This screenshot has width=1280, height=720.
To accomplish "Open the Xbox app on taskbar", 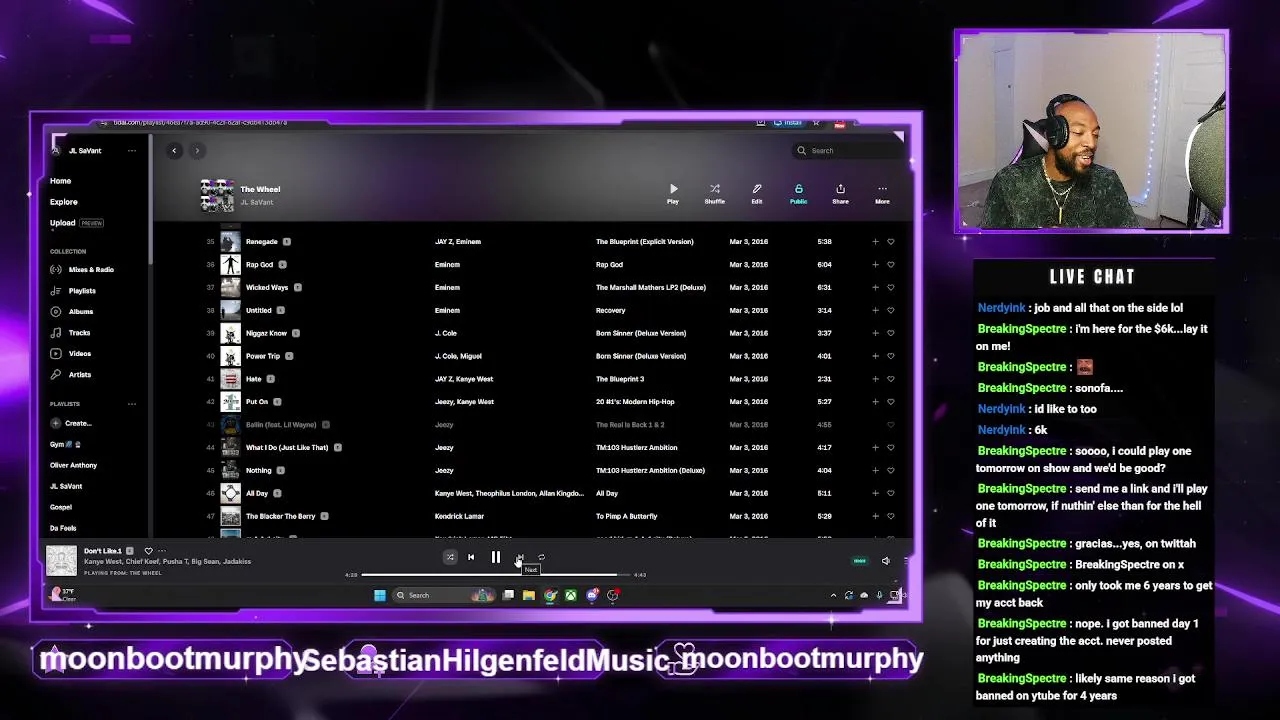I will (x=571, y=596).
